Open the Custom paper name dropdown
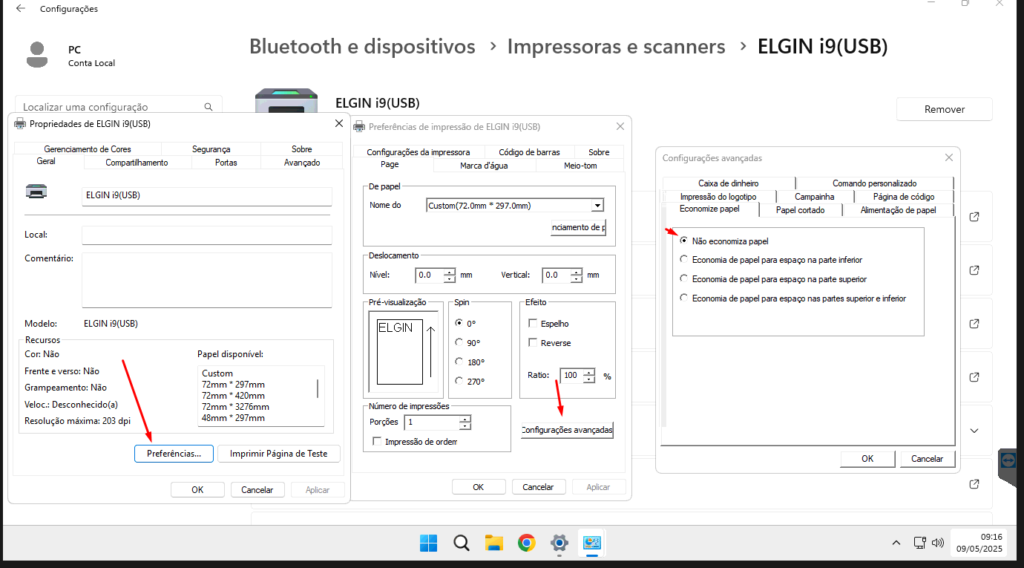The width and height of the screenshot is (1024, 568). (597, 205)
